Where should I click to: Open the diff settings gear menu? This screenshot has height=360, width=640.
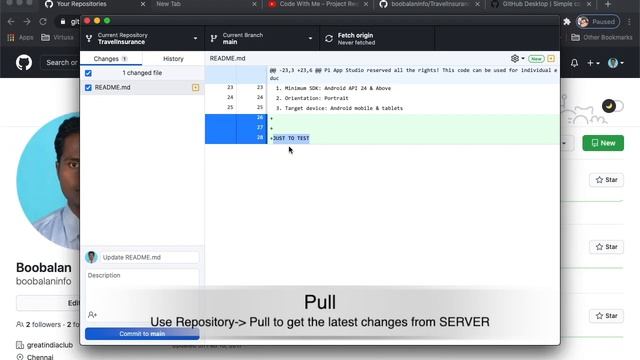tap(517, 58)
